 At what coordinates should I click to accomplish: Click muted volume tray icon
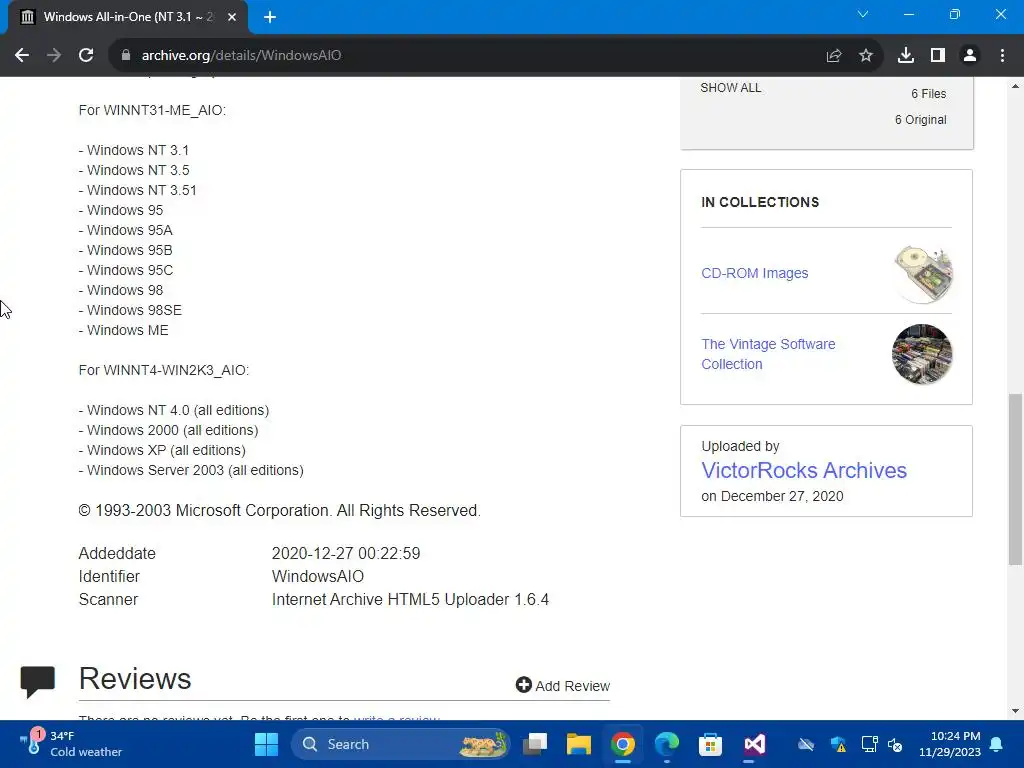click(x=895, y=744)
